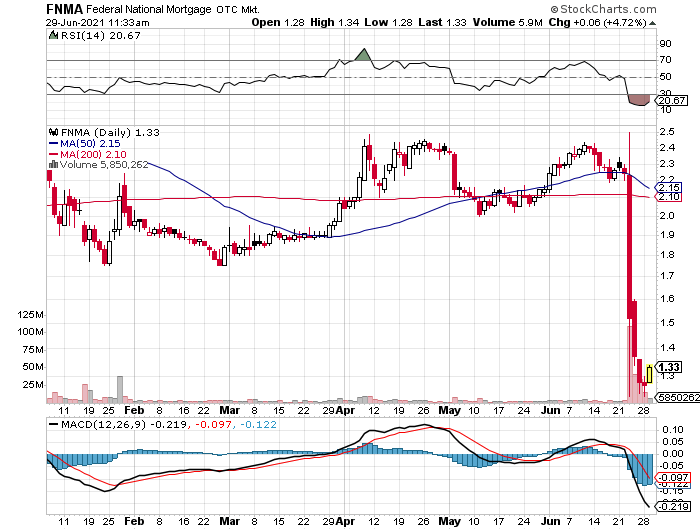Click the High 1.34 value in header
Image resolution: width=700 pixels, height=530 pixels.
point(334,22)
